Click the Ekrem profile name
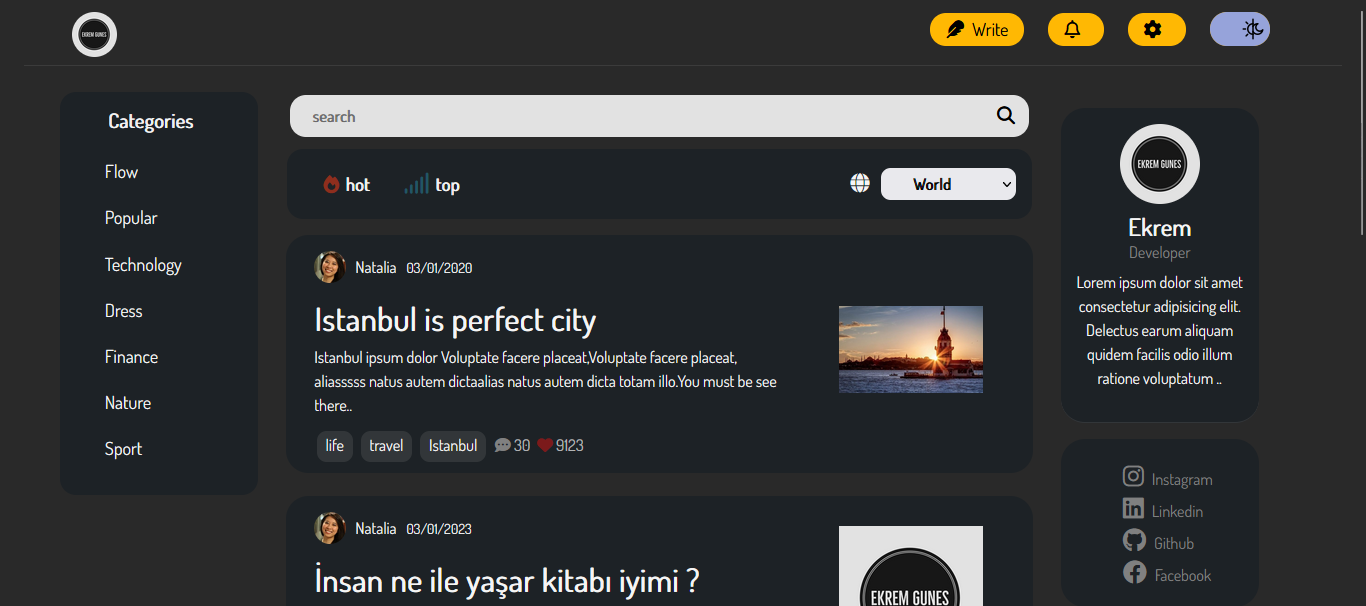This screenshot has height=606, width=1366. [x=1160, y=227]
